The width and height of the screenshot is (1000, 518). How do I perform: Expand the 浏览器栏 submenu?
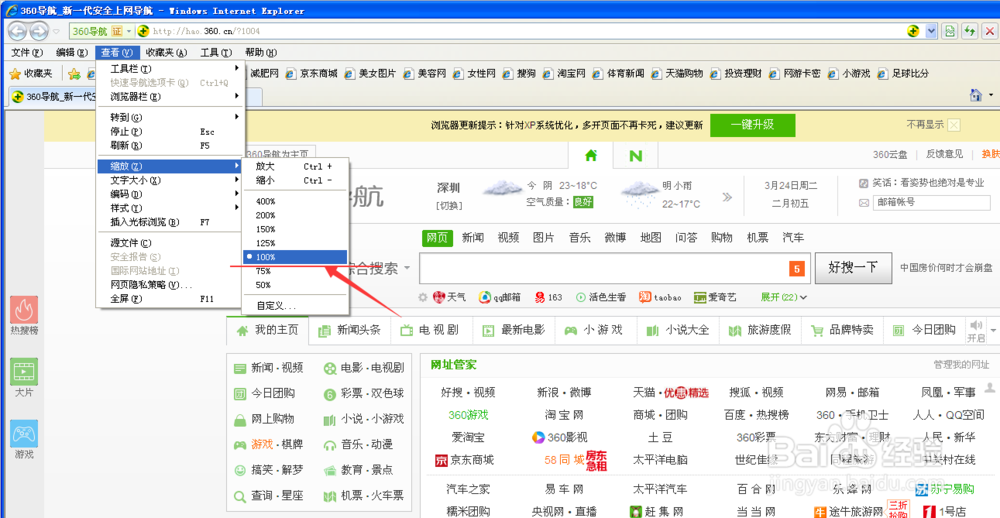point(171,97)
